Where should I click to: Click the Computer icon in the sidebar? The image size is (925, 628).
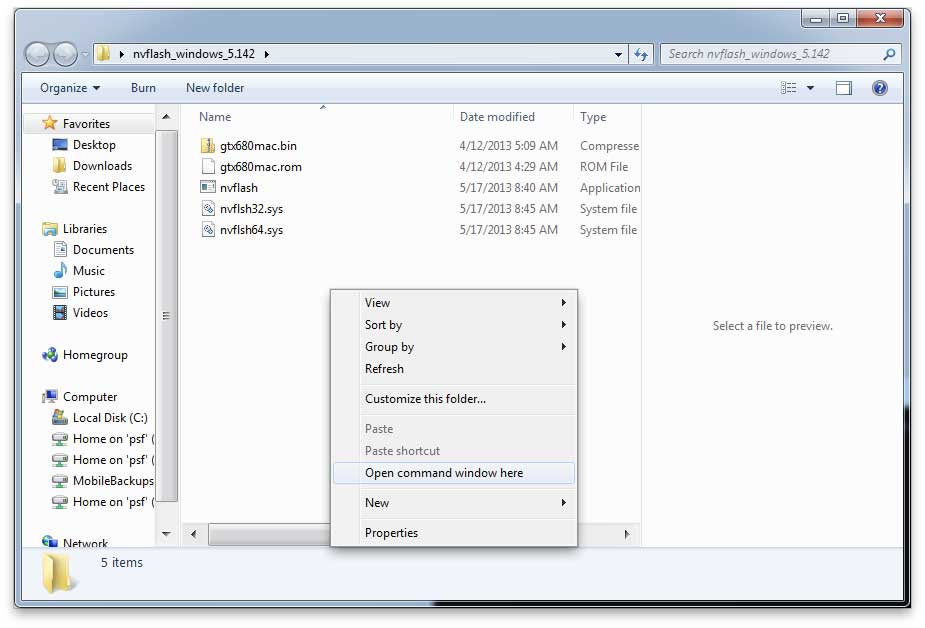pyautogui.click(x=50, y=396)
